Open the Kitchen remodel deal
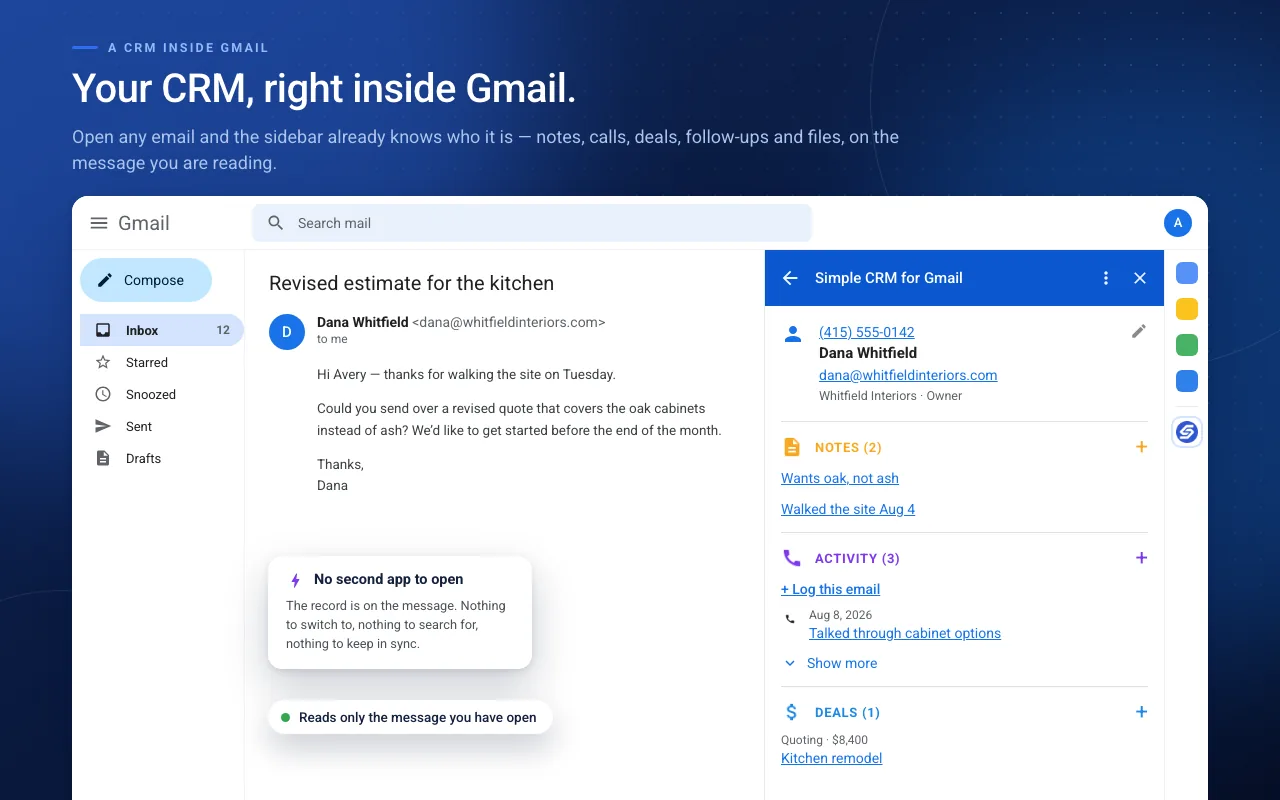The height and width of the screenshot is (800, 1280). [x=832, y=758]
